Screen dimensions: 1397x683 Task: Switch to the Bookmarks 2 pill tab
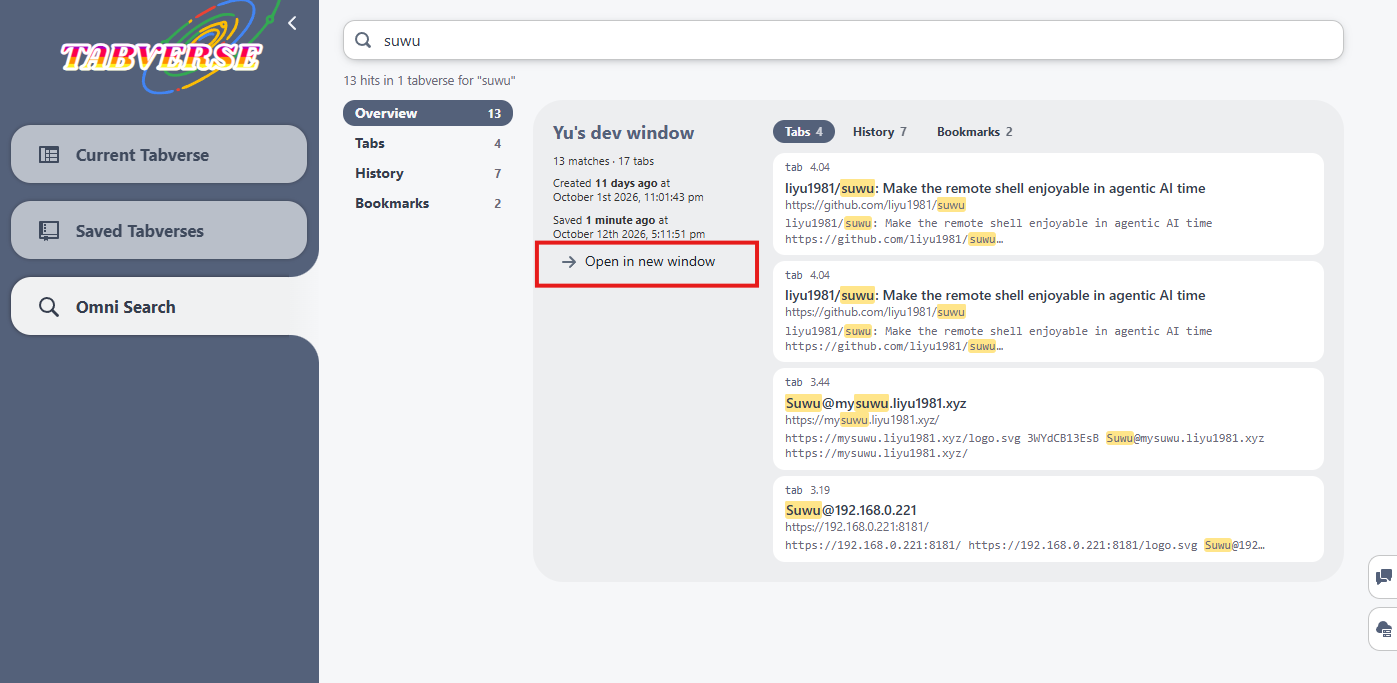point(974,132)
